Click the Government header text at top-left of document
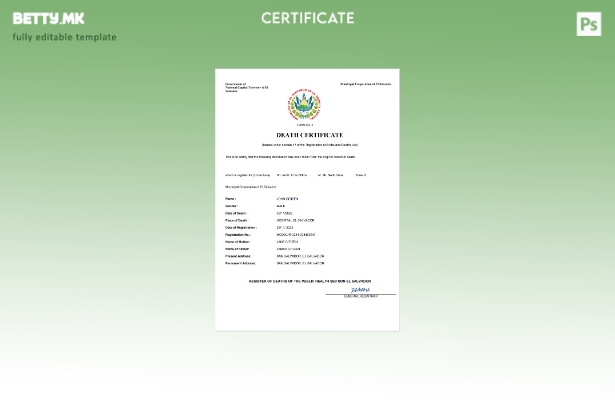This screenshot has width=615, height=400. click(x=246, y=87)
